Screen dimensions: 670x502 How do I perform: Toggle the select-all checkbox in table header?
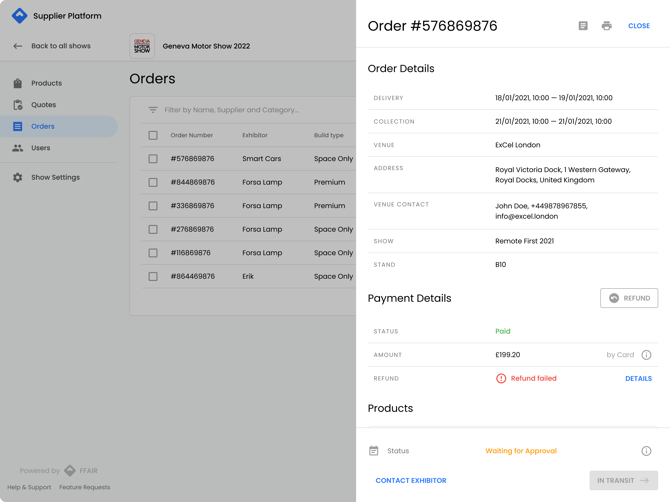pos(153,135)
